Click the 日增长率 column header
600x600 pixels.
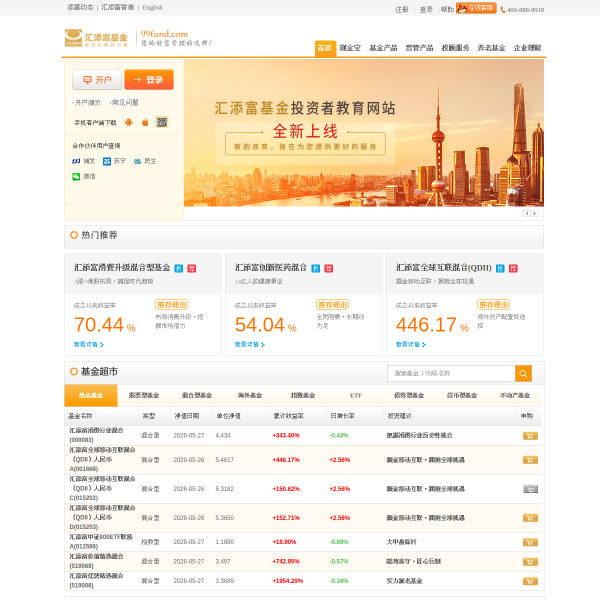(x=342, y=416)
